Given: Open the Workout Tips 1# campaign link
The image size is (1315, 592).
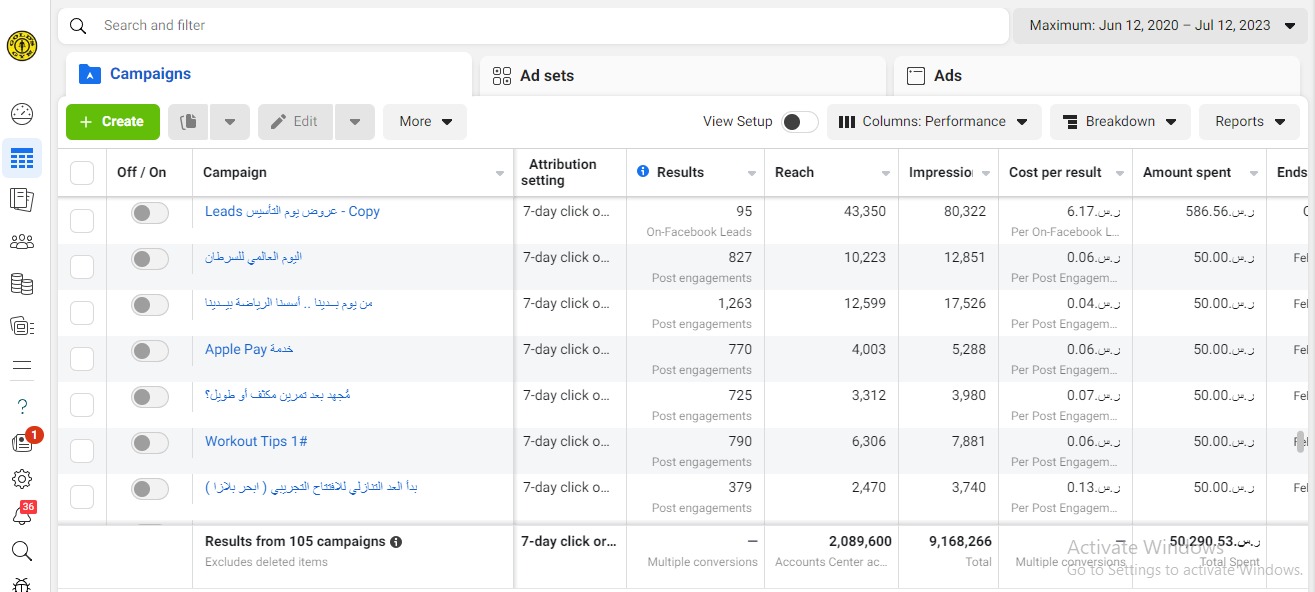Looking at the screenshot, I should click(x=256, y=442).
